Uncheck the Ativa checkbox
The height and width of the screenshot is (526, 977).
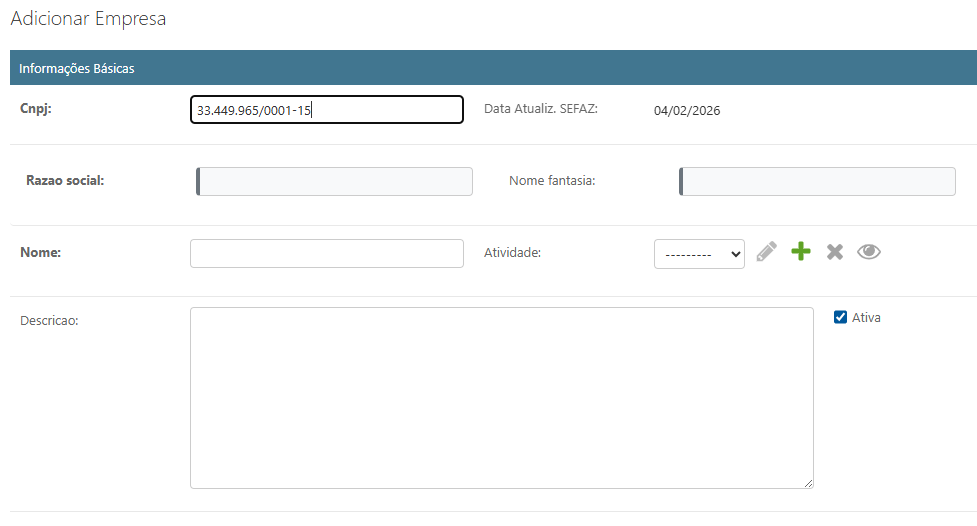[x=840, y=318]
